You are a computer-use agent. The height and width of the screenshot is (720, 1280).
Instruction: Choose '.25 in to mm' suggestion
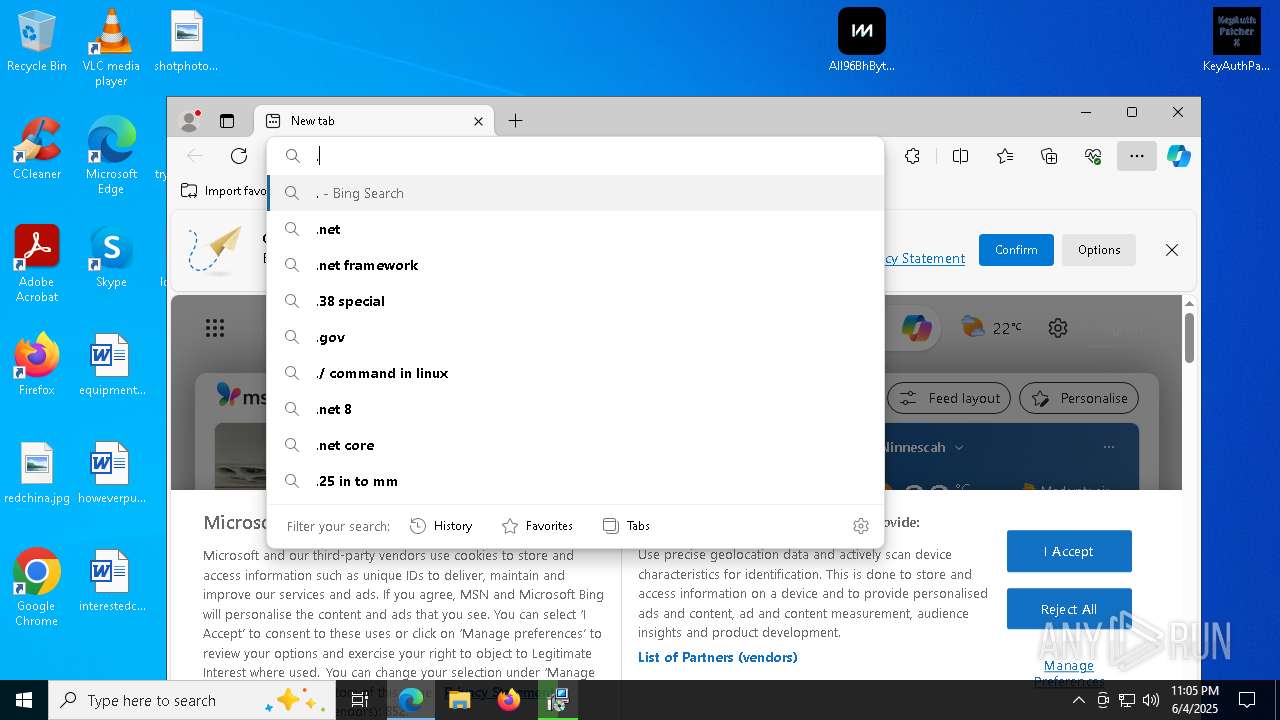(x=576, y=481)
